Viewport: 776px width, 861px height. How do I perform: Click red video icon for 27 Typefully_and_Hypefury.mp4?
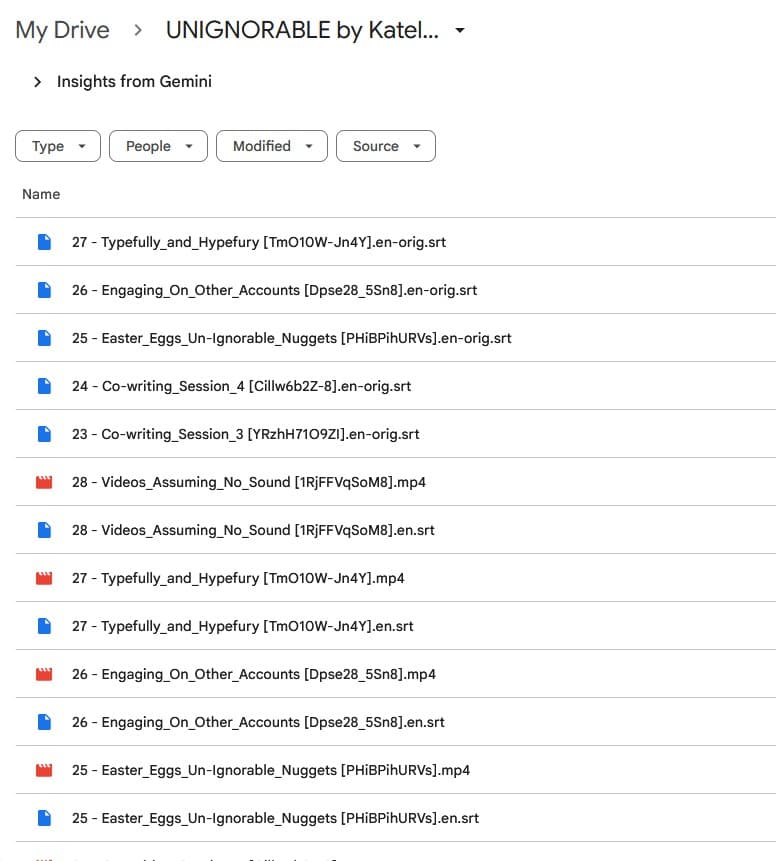pos(44,578)
